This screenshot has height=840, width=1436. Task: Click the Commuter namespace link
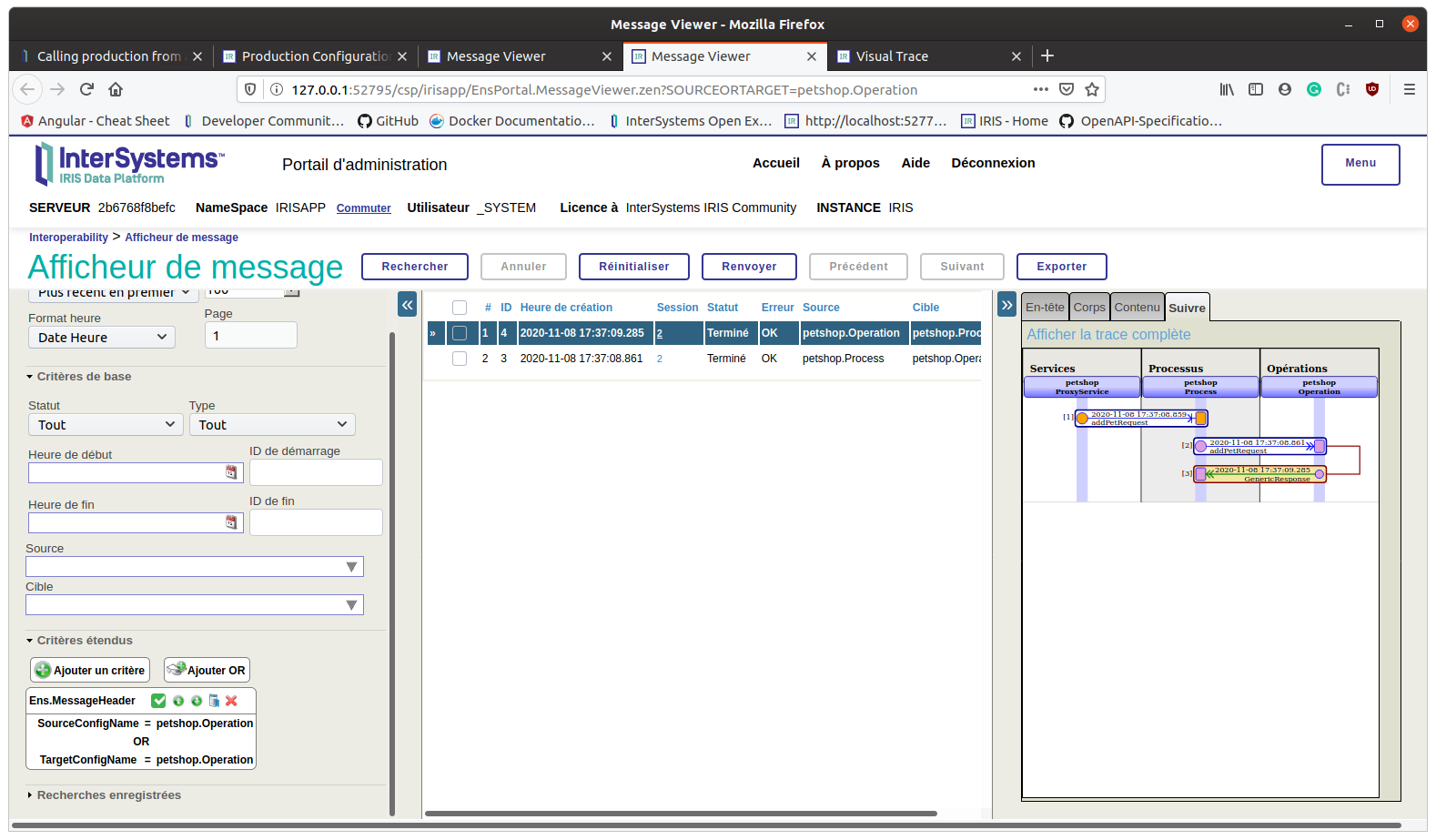[364, 208]
